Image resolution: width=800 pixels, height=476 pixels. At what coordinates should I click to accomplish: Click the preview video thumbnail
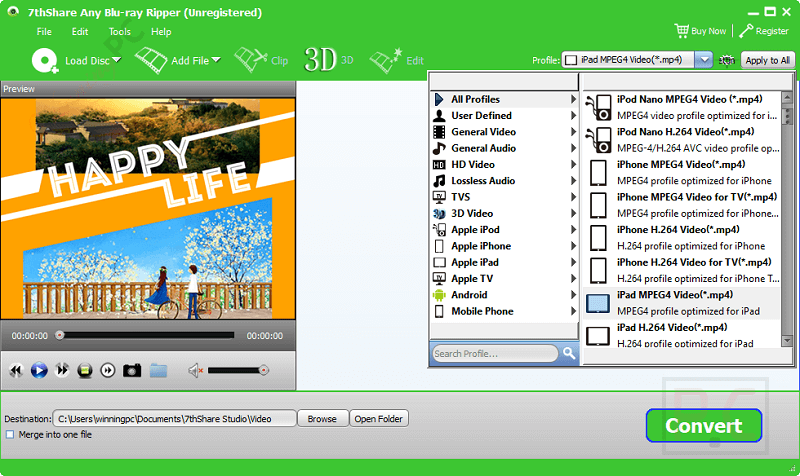[148, 209]
